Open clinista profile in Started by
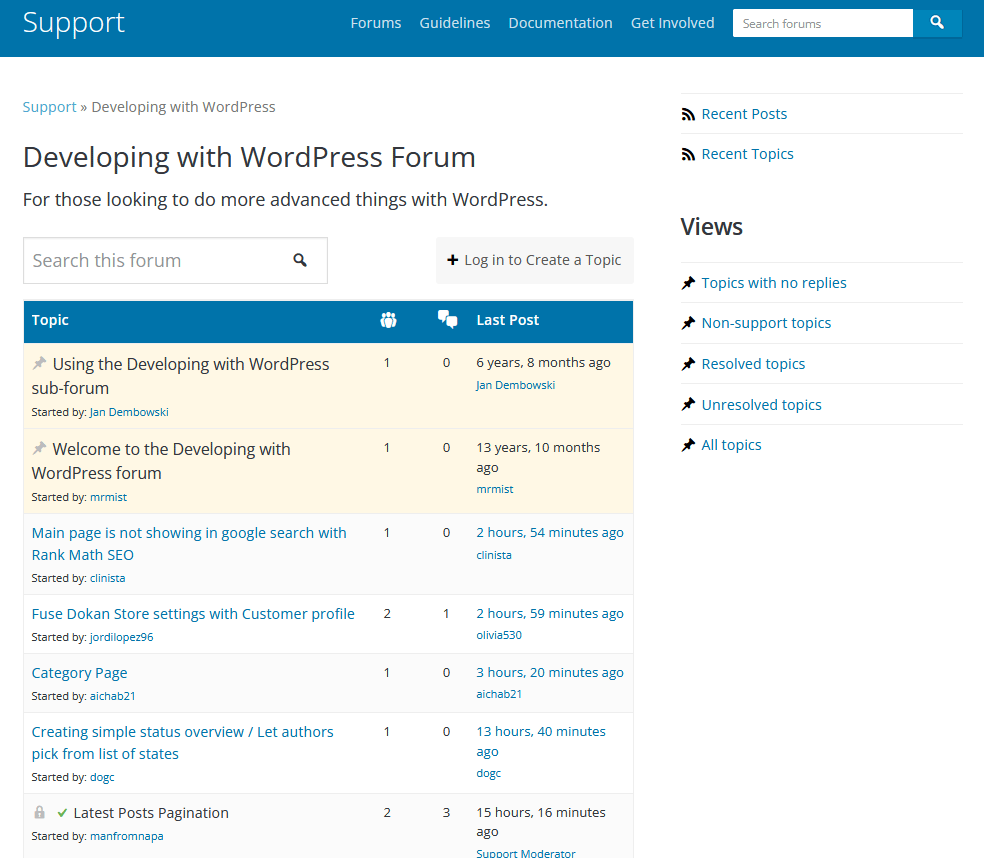Screen dimensions: 984x858 click(107, 578)
